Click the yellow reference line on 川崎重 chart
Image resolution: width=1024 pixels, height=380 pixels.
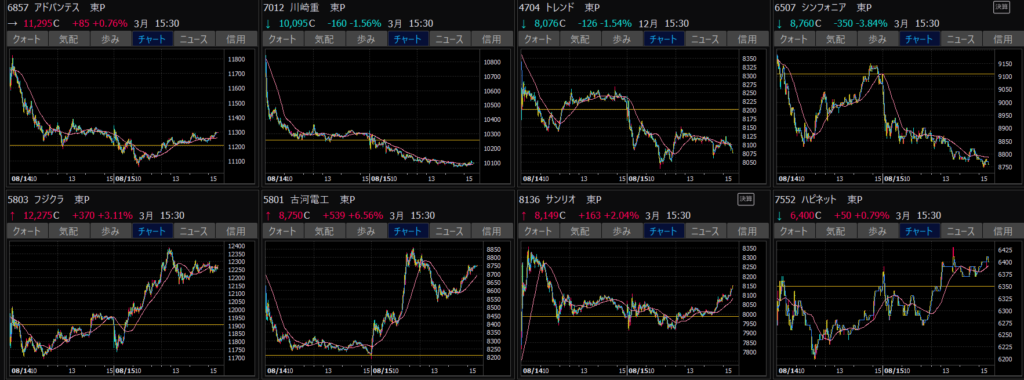[372, 140]
